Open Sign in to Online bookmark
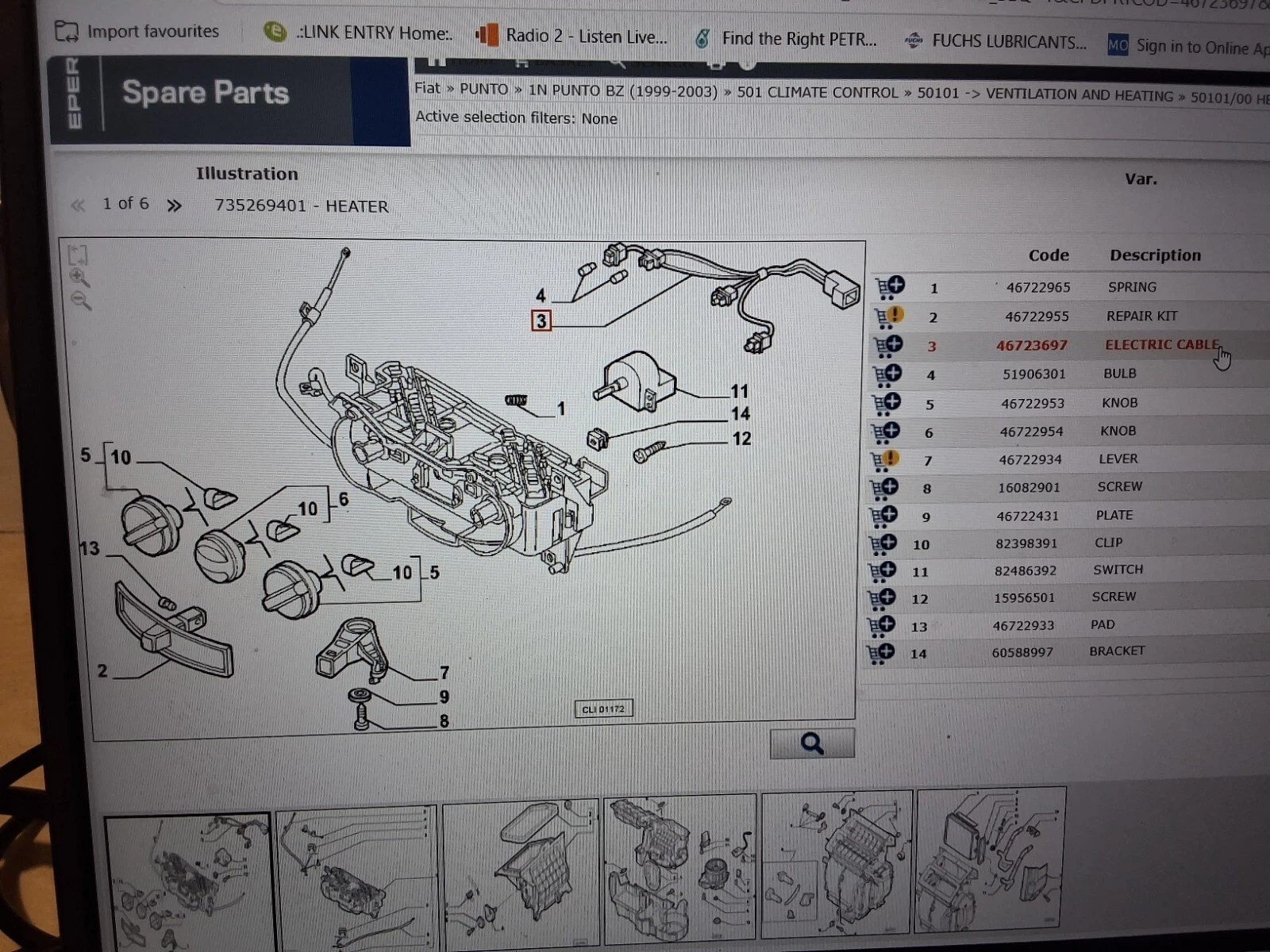The image size is (1270, 952). click(1188, 46)
